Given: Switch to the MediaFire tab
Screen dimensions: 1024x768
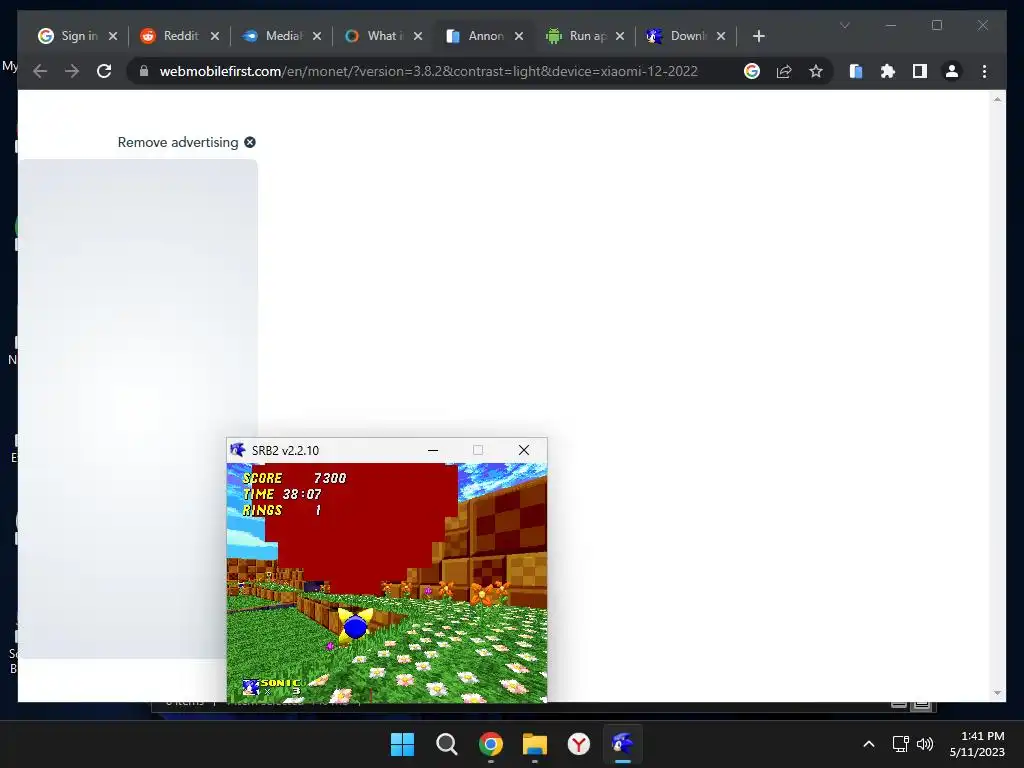Looking at the screenshot, I should pos(281,36).
